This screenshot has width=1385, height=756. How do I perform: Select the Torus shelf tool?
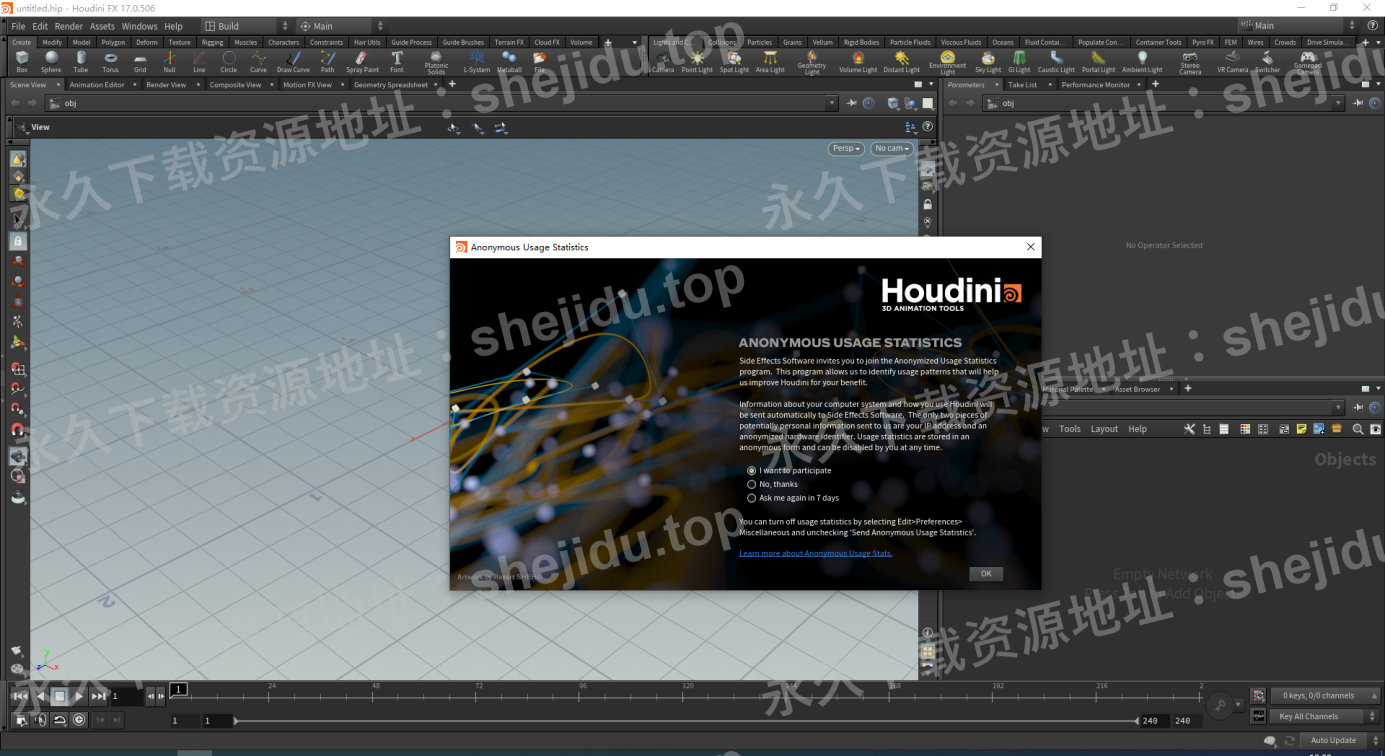[x=110, y=62]
